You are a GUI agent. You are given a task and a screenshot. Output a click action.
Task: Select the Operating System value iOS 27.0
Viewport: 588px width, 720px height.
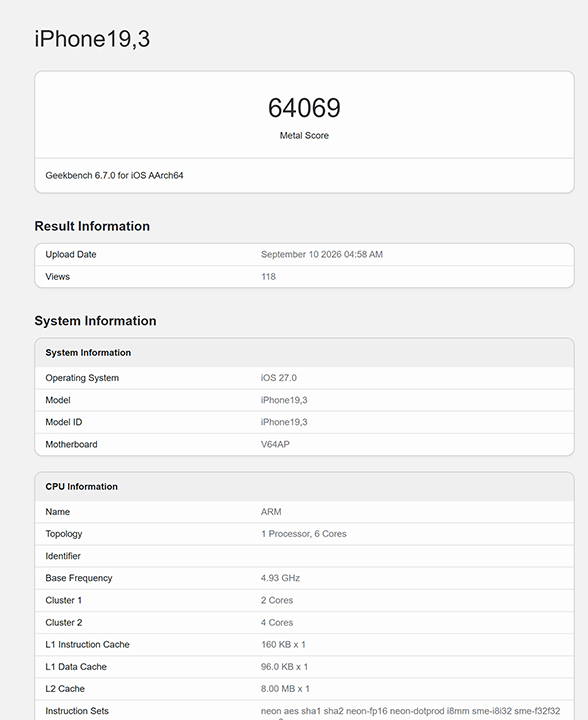279,378
